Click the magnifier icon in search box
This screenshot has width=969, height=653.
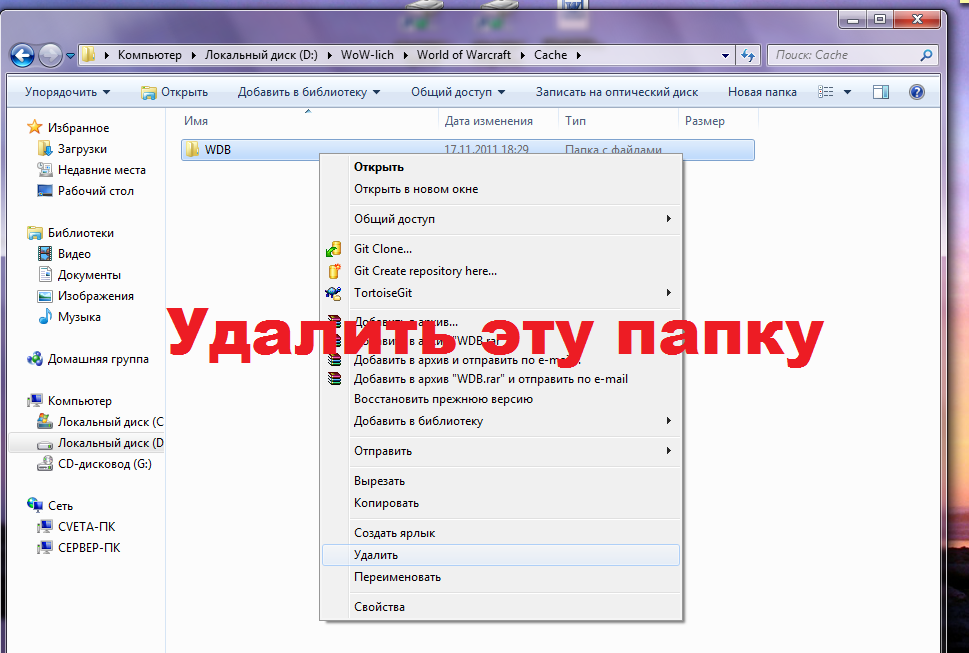point(926,55)
